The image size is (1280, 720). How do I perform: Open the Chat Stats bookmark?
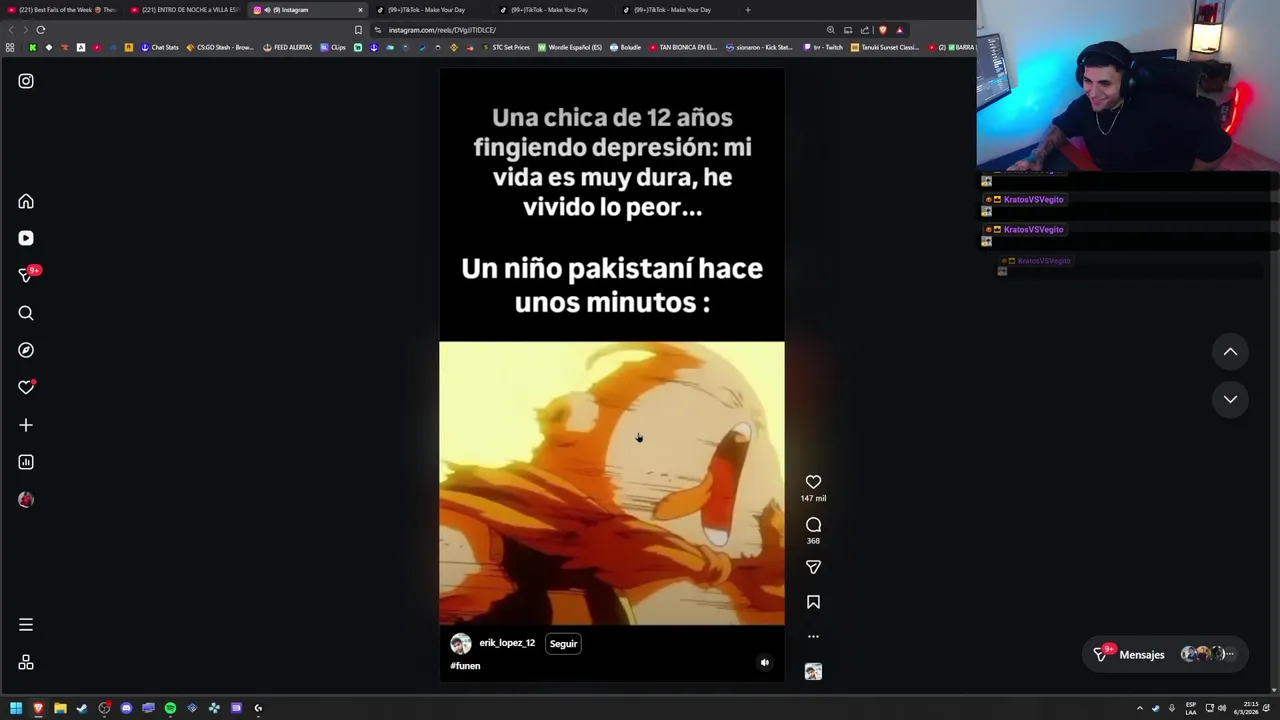159,47
